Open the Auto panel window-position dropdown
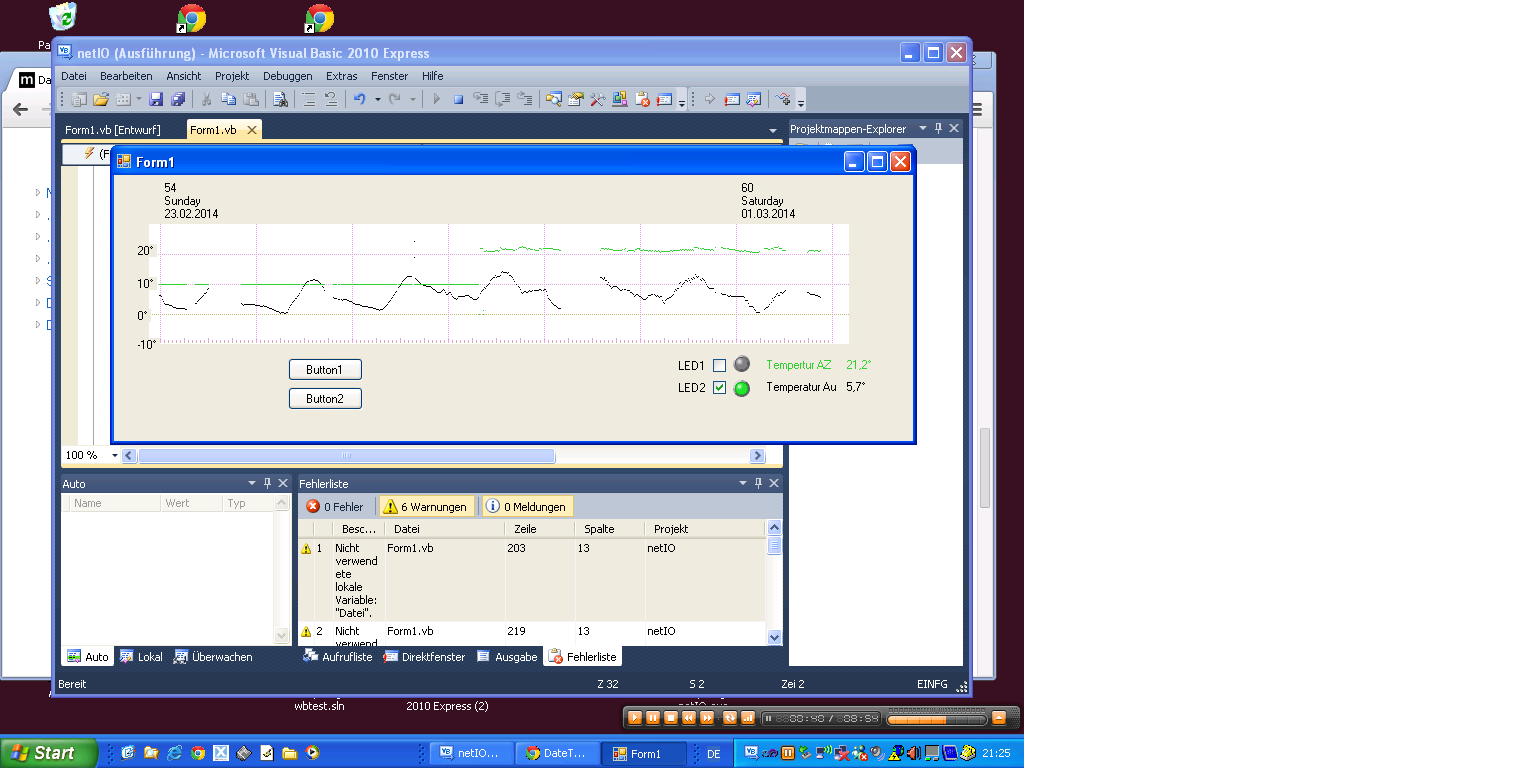Image resolution: width=1536 pixels, height=768 pixels. (252, 483)
